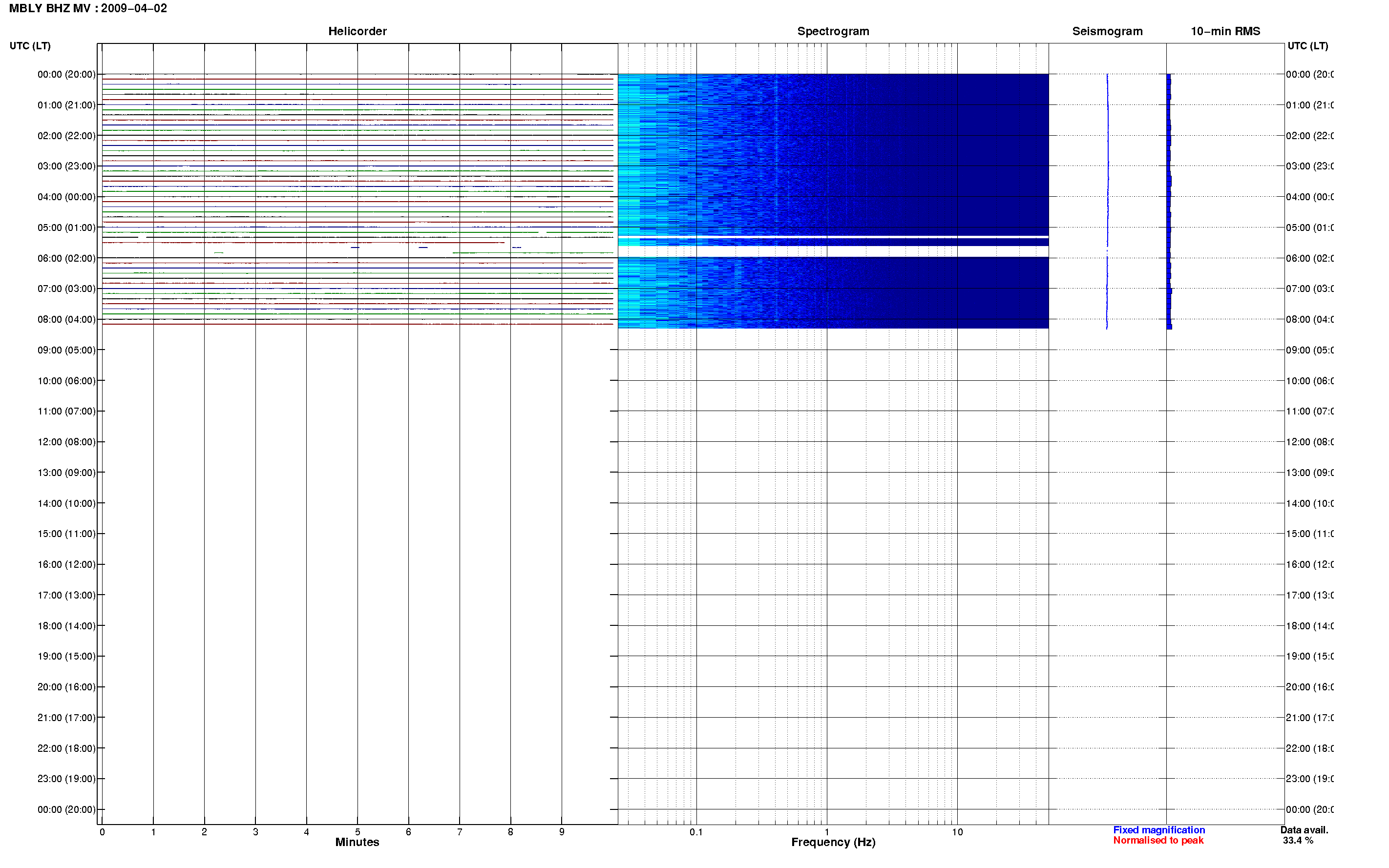This screenshot has width=1389, height=868.
Task: Click the left-axis 13:00 (09:00) time label
Action: pyautogui.click(x=66, y=473)
